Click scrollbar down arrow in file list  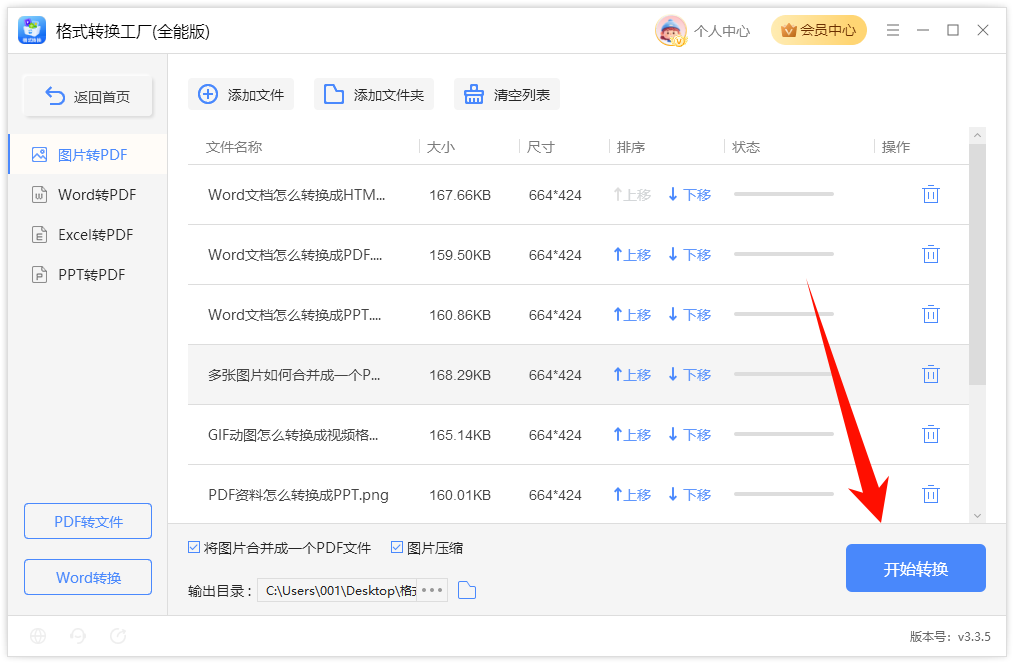(977, 515)
